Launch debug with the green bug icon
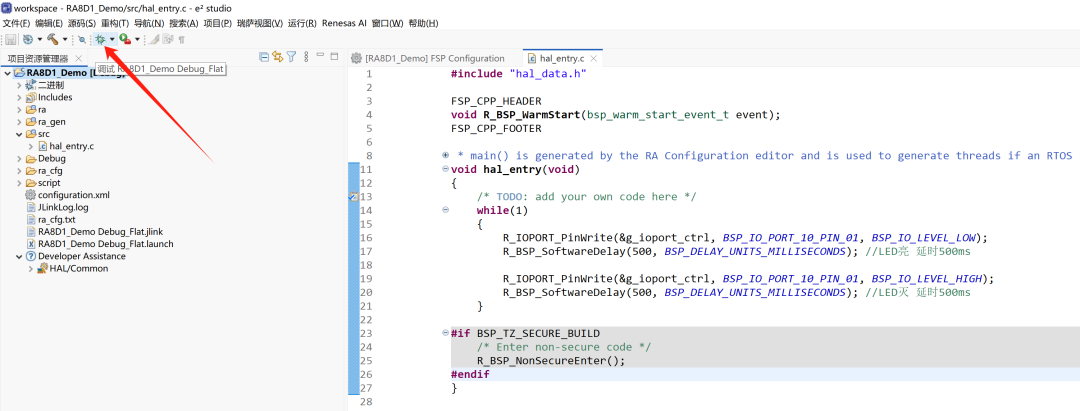This screenshot has height=411, width=1080. click(100, 39)
